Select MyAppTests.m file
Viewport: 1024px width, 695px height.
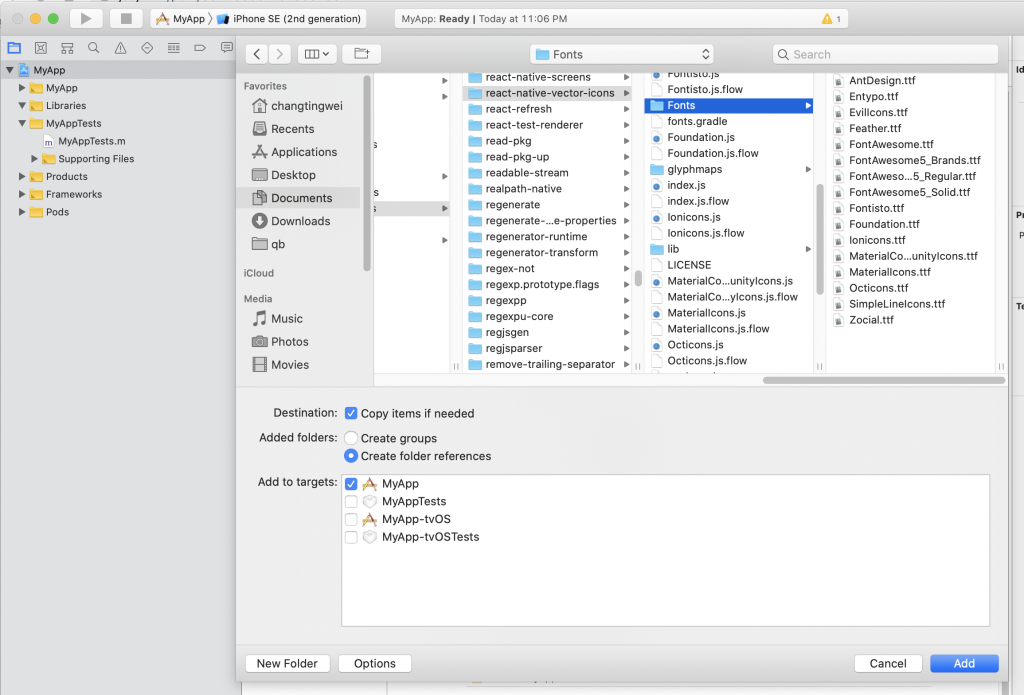84,141
